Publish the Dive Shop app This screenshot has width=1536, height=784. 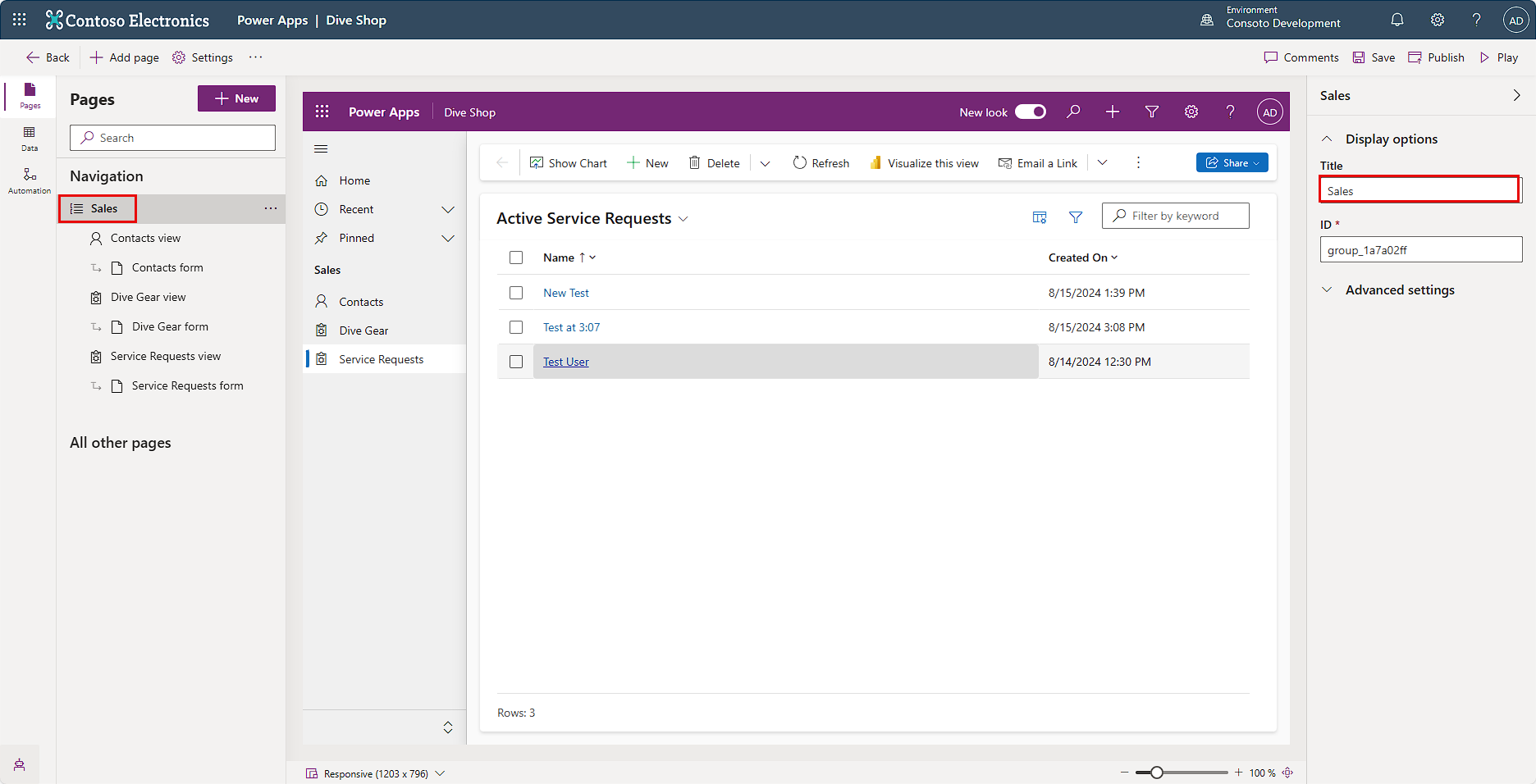point(1436,57)
